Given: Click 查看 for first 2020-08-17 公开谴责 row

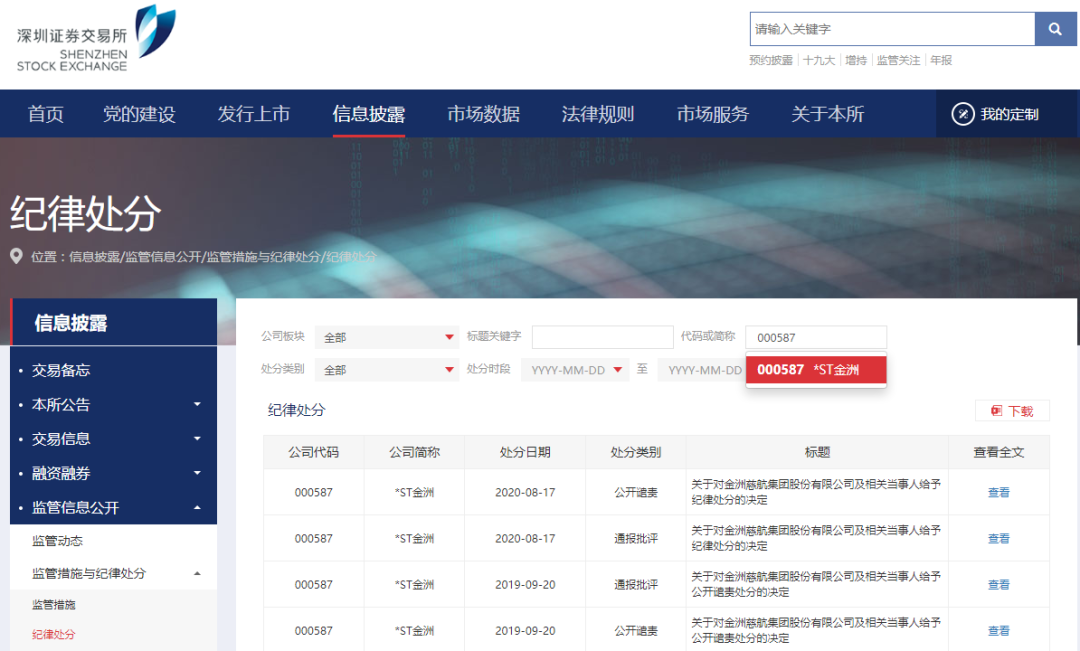Looking at the screenshot, I should point(998,493).
